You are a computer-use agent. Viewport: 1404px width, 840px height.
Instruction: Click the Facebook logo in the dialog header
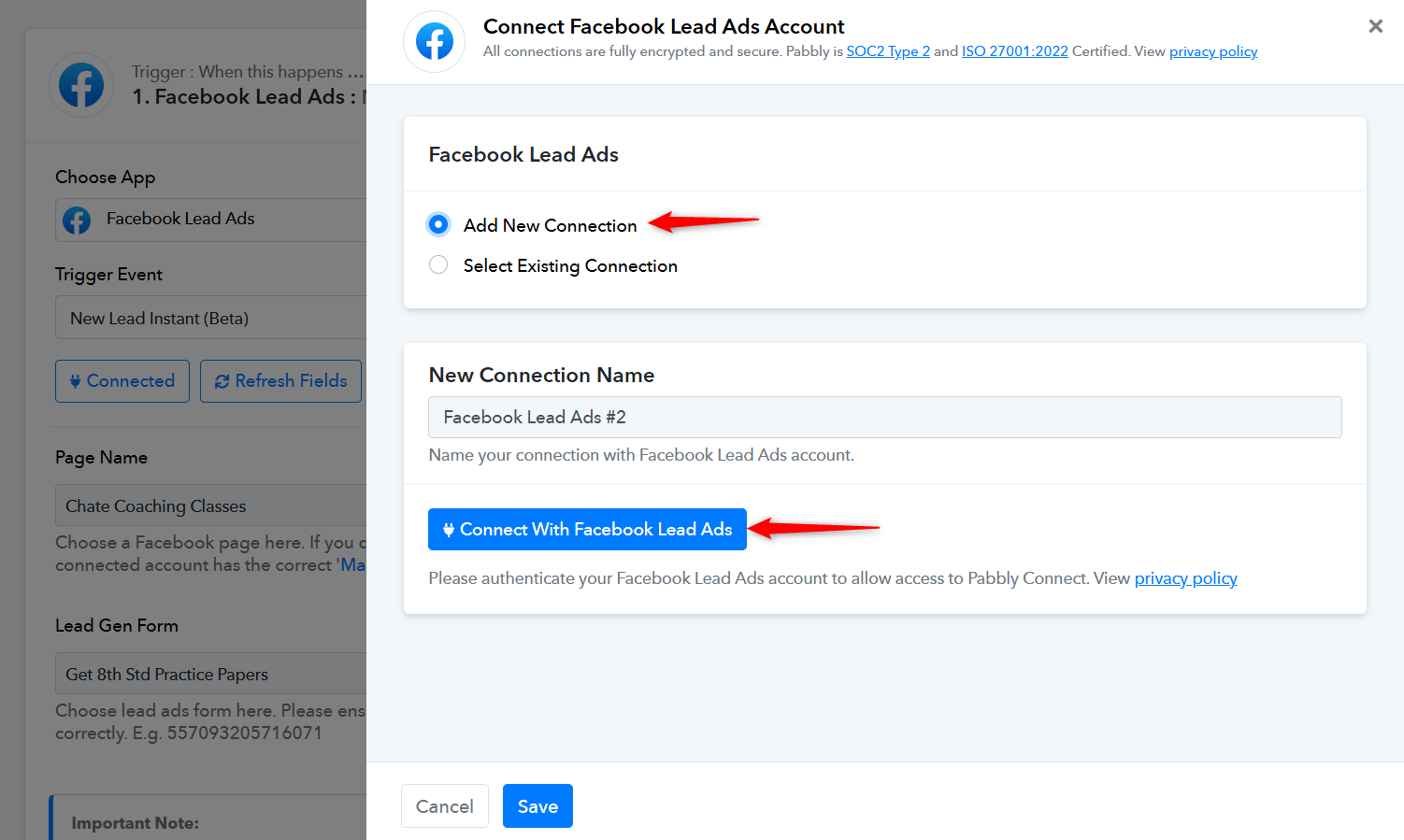434,42
